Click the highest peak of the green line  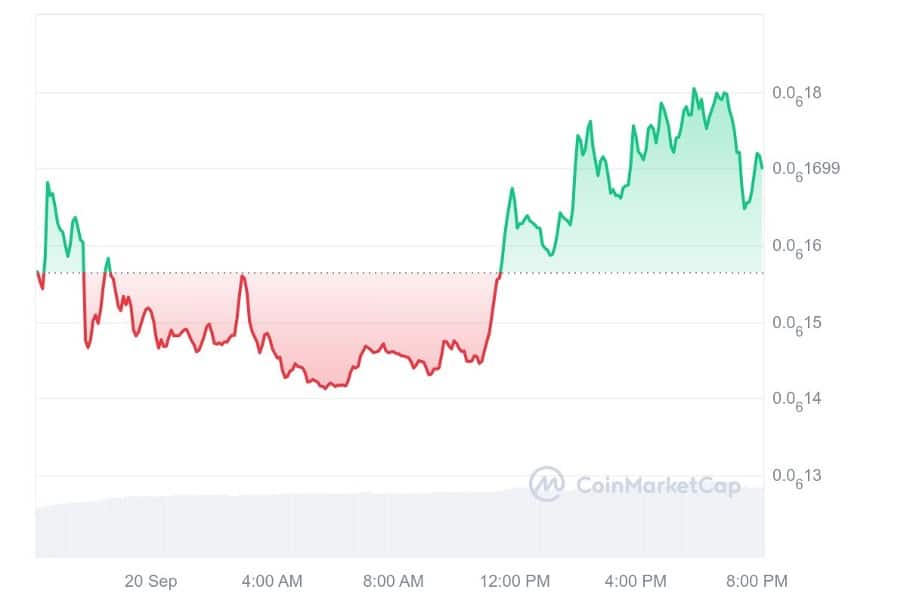click(x=694, y=89)
